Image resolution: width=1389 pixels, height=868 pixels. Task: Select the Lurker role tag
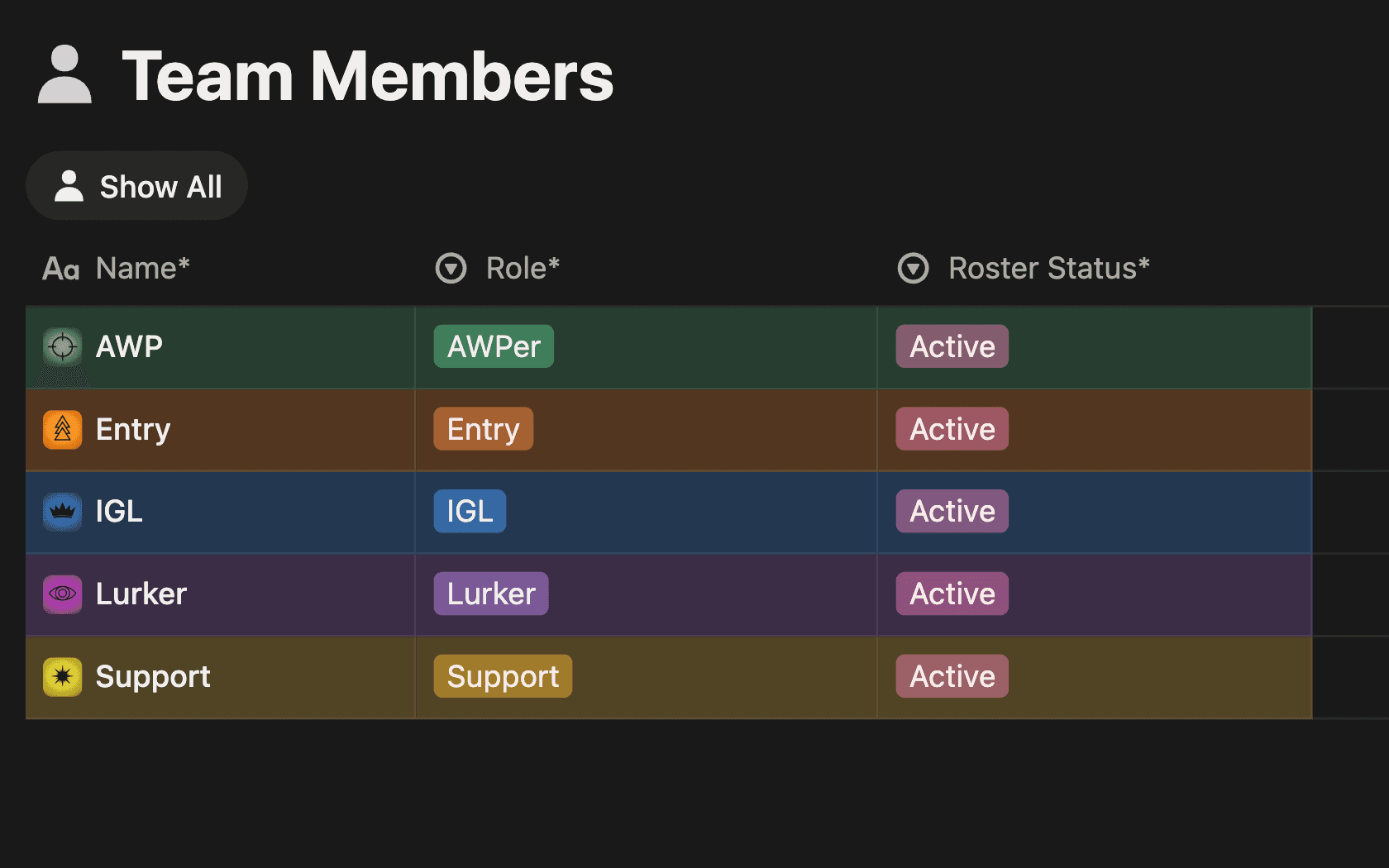pos(491,594)
